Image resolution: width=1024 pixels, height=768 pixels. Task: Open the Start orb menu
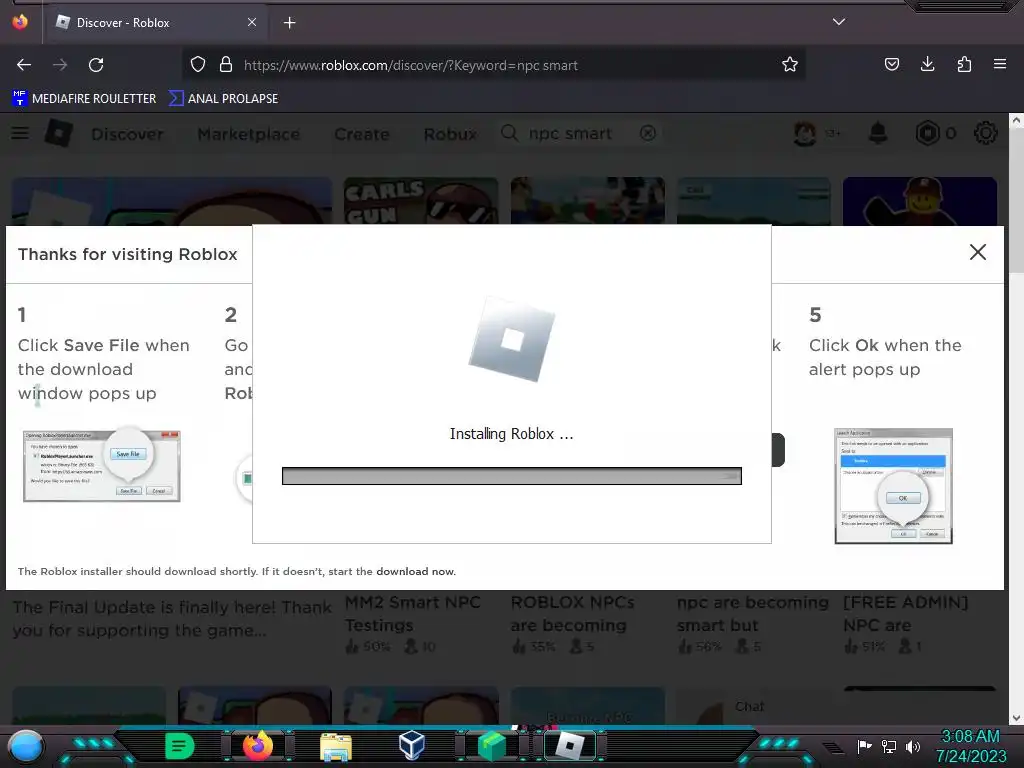coord(26,747)
